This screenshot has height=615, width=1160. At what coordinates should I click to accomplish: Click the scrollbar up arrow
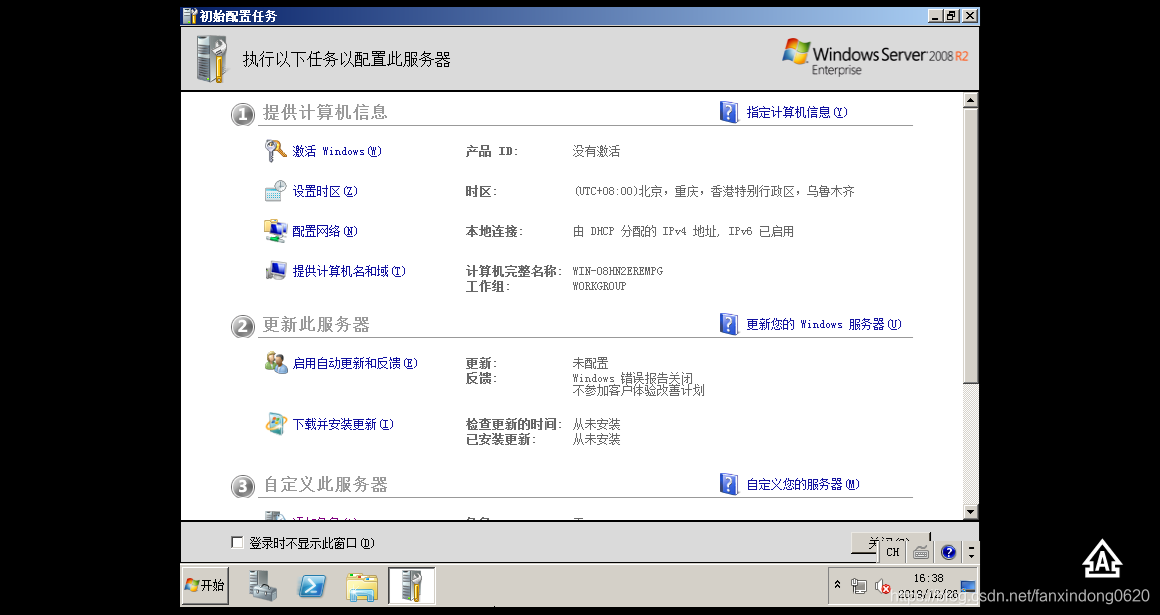pyautogui.click(x=971, y=100)
